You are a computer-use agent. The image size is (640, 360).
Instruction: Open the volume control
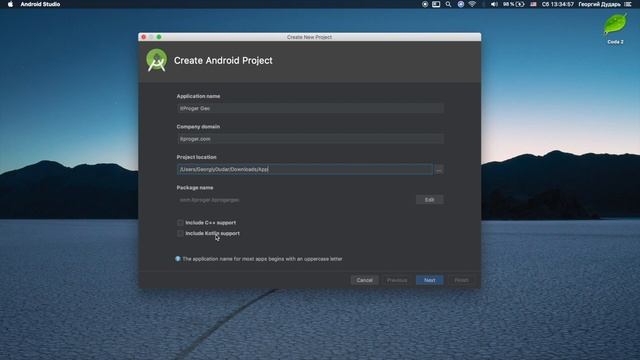click(494, 4)
